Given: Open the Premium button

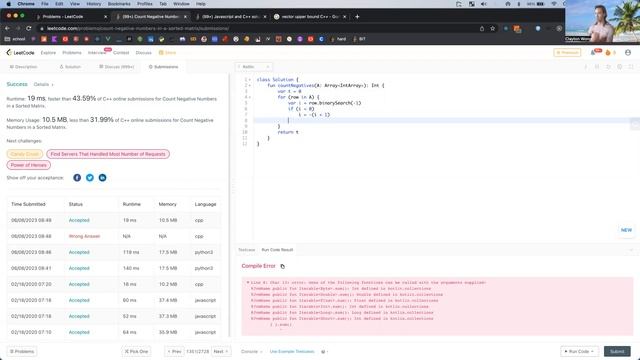Looking at the screenshot, I should pyautogui.click(x=567, y=53).
